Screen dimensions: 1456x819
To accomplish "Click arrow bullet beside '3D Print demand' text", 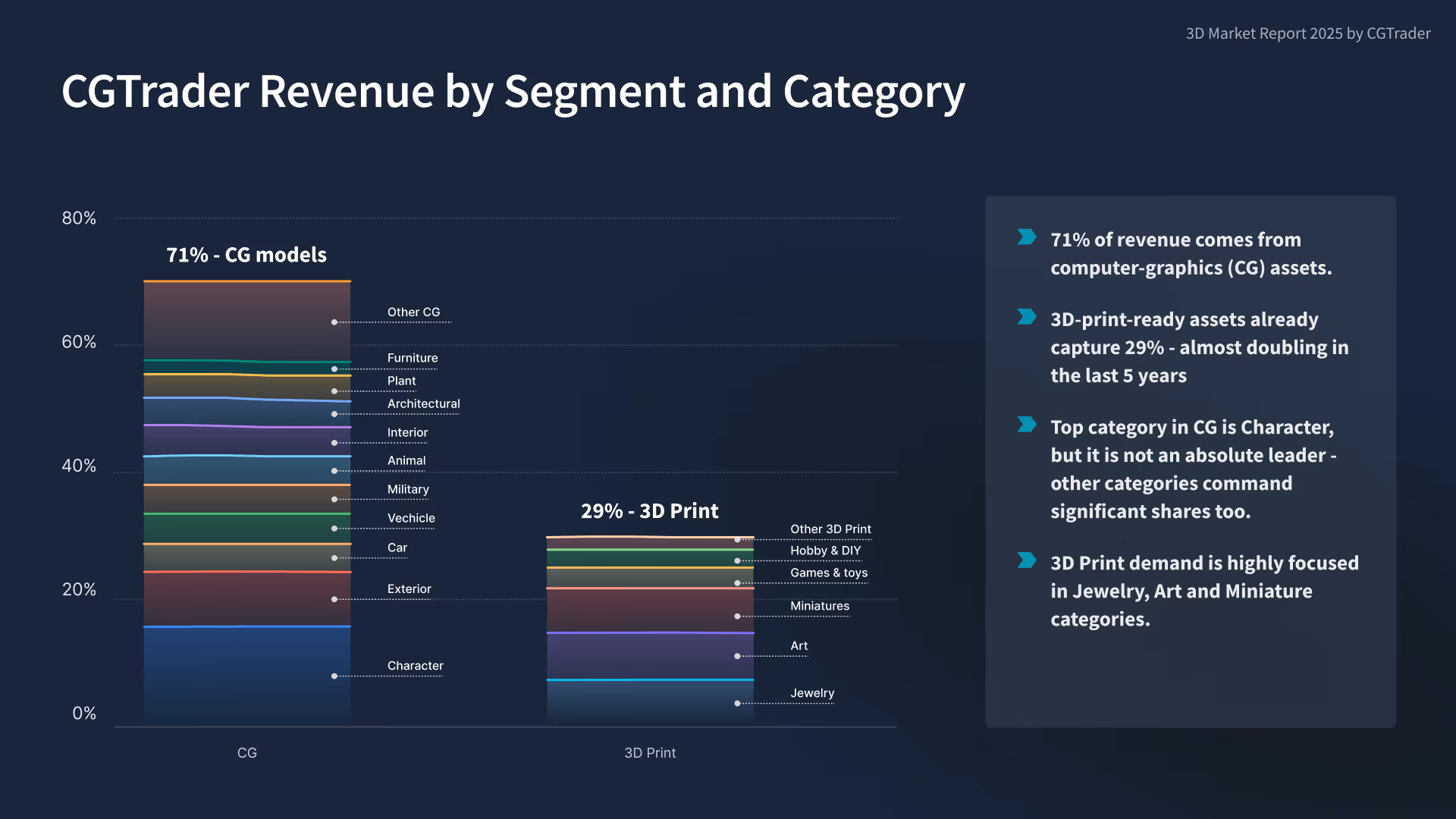I will [1027, 560].
